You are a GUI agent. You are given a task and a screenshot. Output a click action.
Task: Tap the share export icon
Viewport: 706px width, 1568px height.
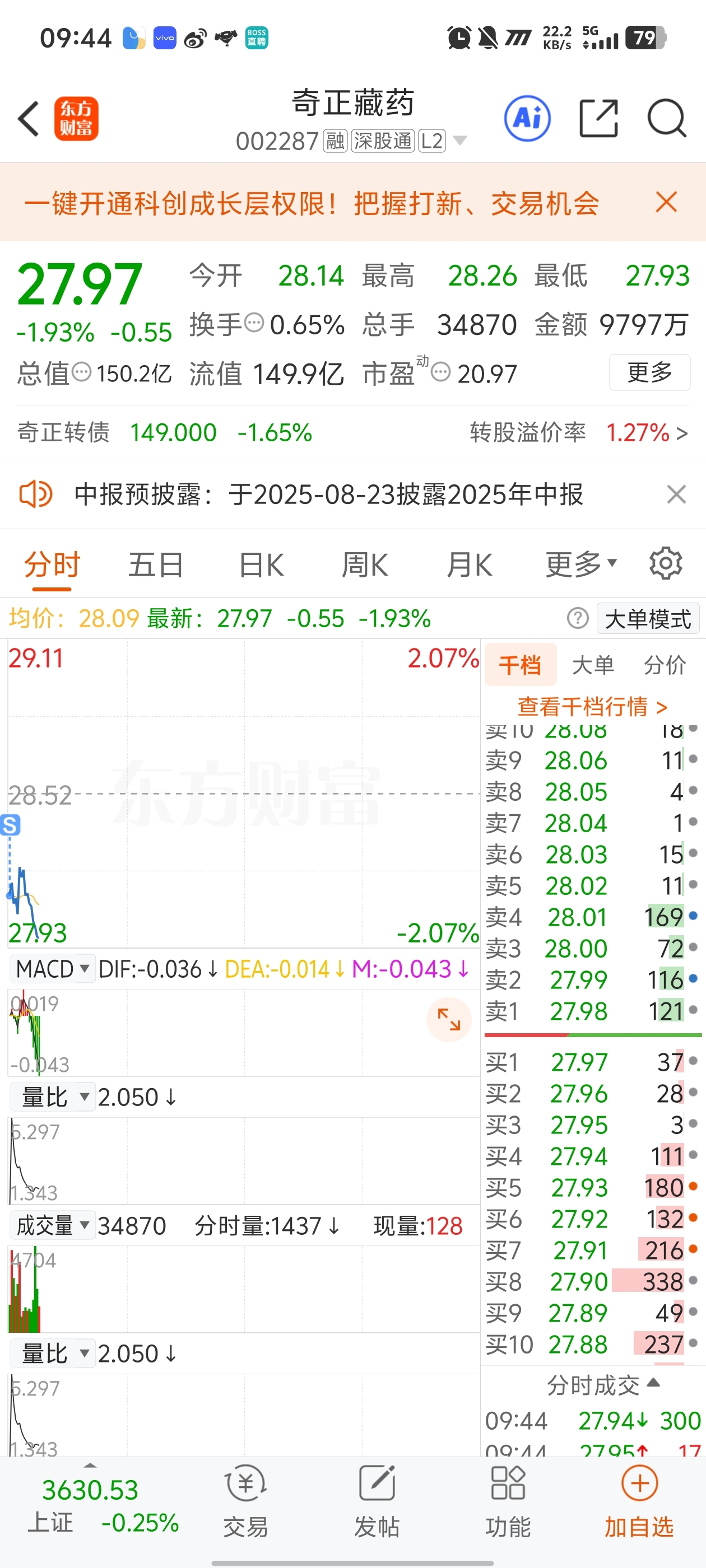coord(598,118)
